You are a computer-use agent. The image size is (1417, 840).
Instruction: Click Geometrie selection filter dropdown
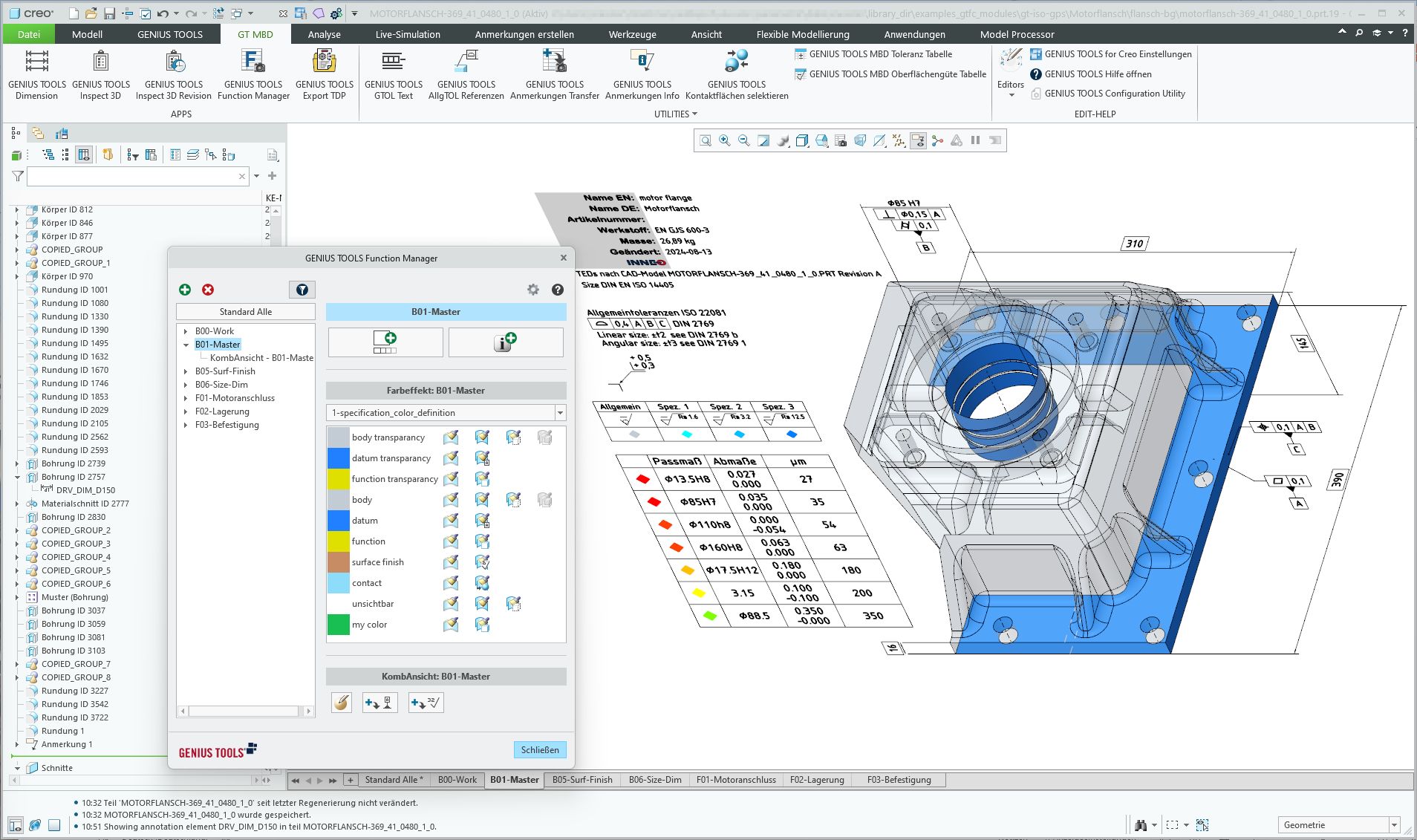tap(1339, 825)
